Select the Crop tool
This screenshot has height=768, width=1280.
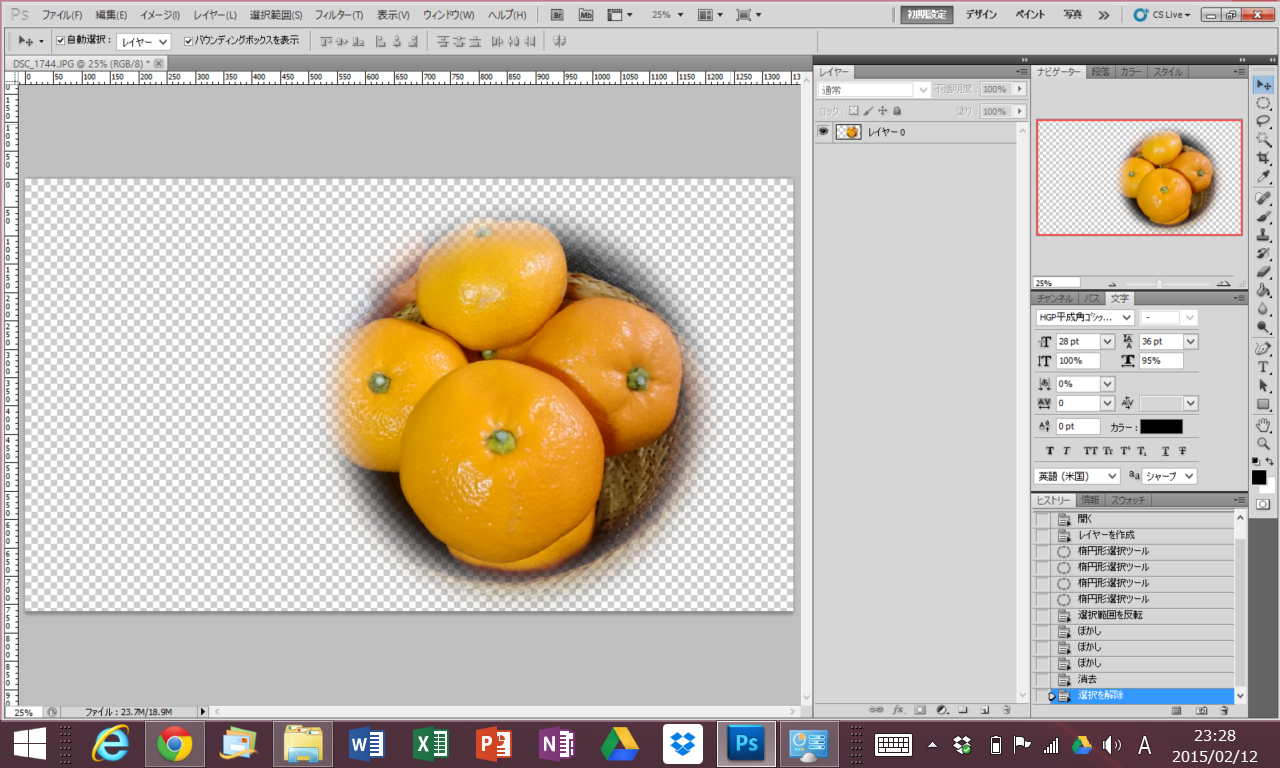click(x=1263, y=158)
